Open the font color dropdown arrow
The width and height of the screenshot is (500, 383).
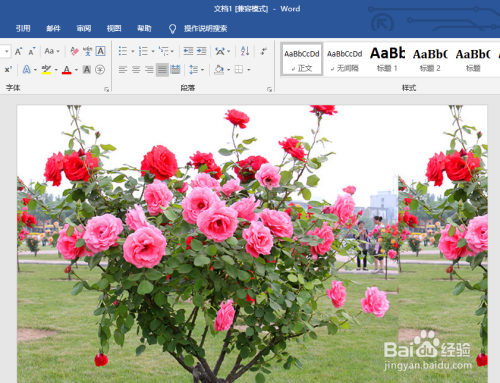point(76,70)
